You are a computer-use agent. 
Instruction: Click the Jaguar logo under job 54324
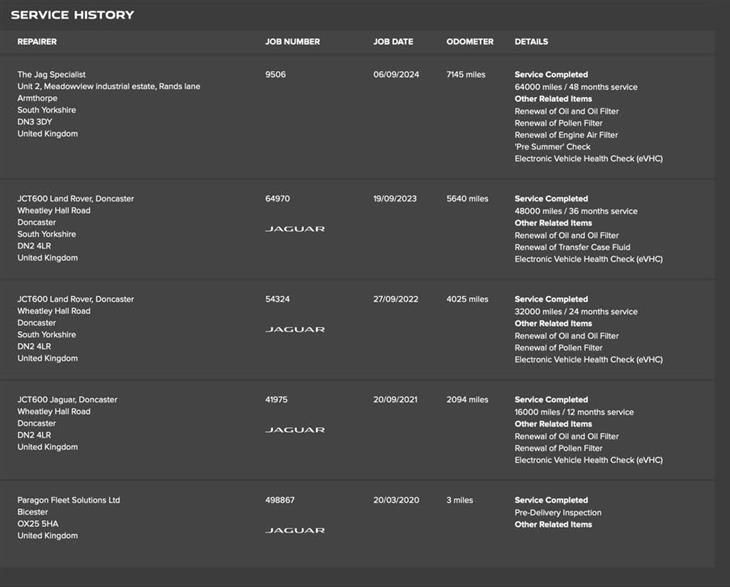pos(295,330)
